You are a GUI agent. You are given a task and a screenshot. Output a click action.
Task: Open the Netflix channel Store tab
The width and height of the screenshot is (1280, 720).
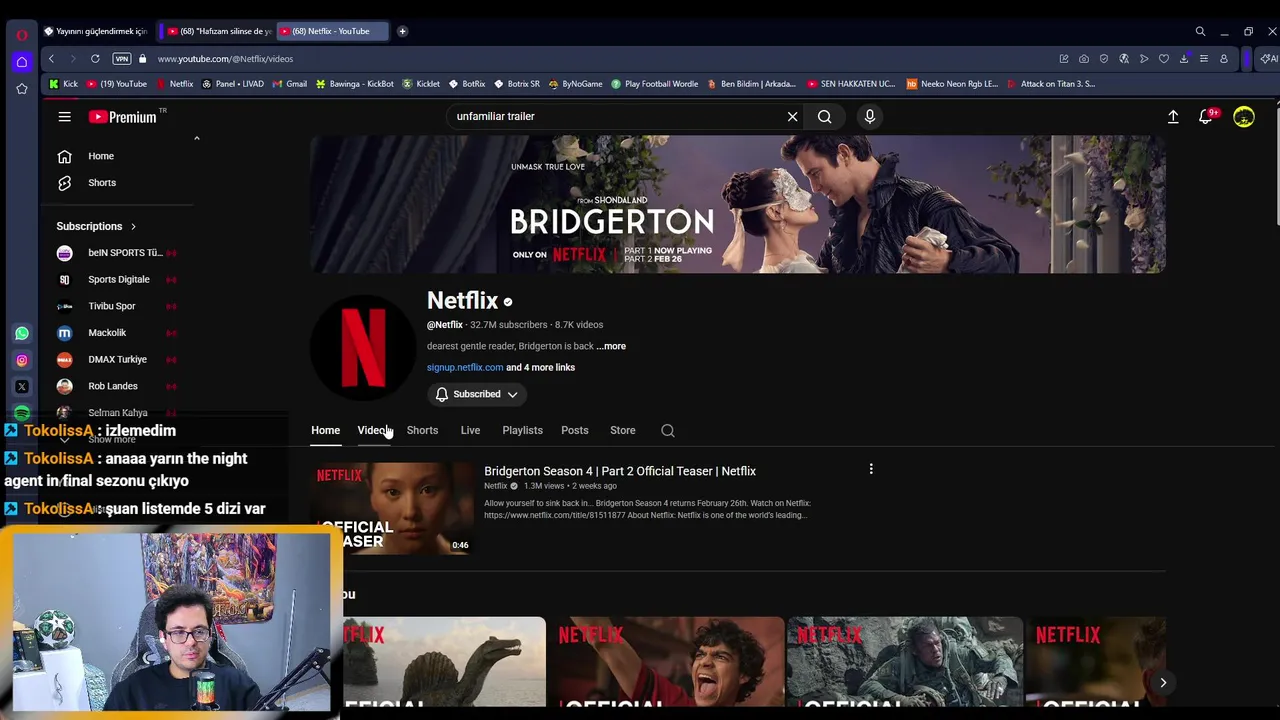[x=623, y=431]
